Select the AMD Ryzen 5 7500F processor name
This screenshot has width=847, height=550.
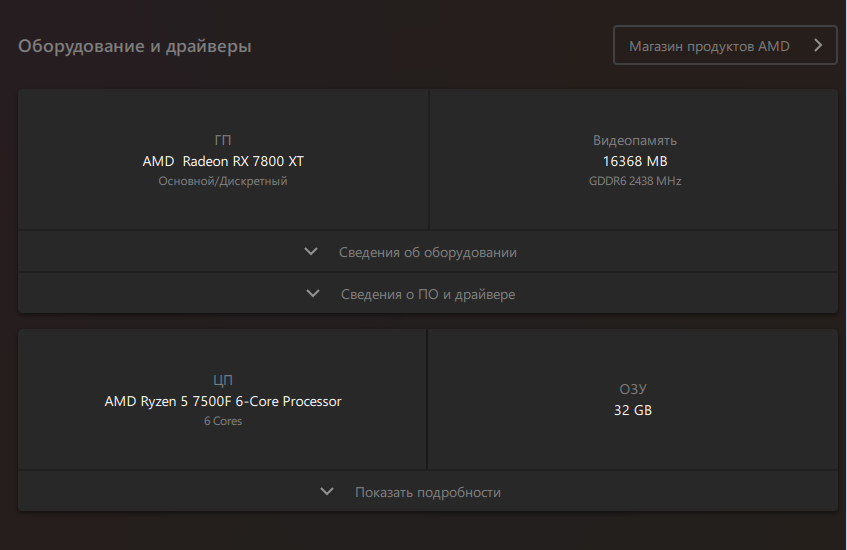point(223,401)
